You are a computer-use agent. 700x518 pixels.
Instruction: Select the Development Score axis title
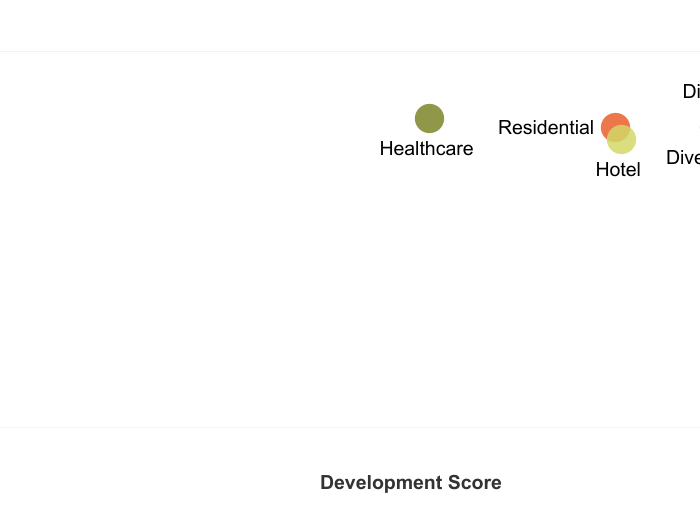tap(411, 483)
